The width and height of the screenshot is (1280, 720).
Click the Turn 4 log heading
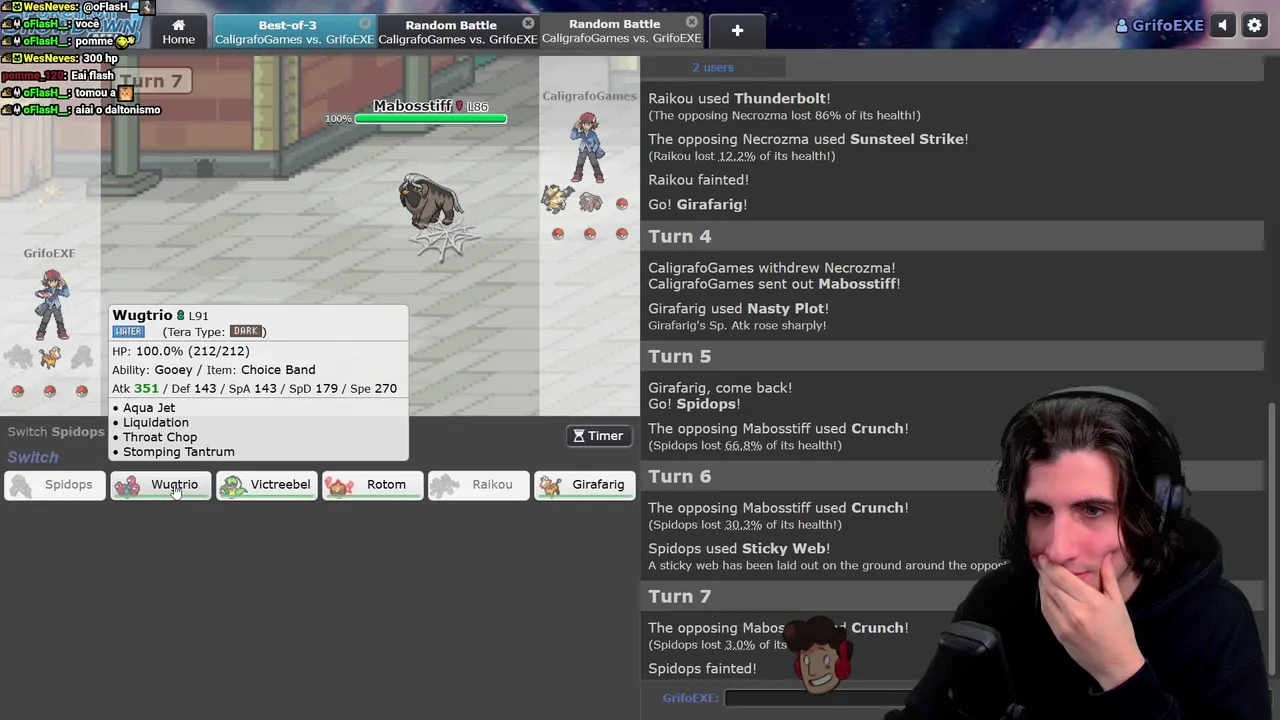pyautogui.click(x=680, y=236)
